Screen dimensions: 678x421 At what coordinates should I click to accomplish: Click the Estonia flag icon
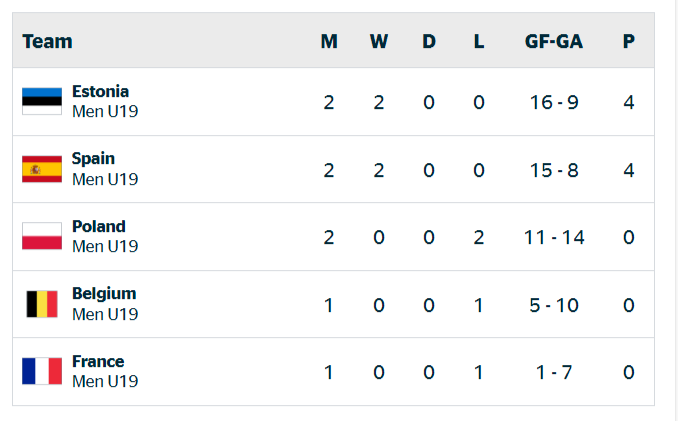(x=42, y=102)
